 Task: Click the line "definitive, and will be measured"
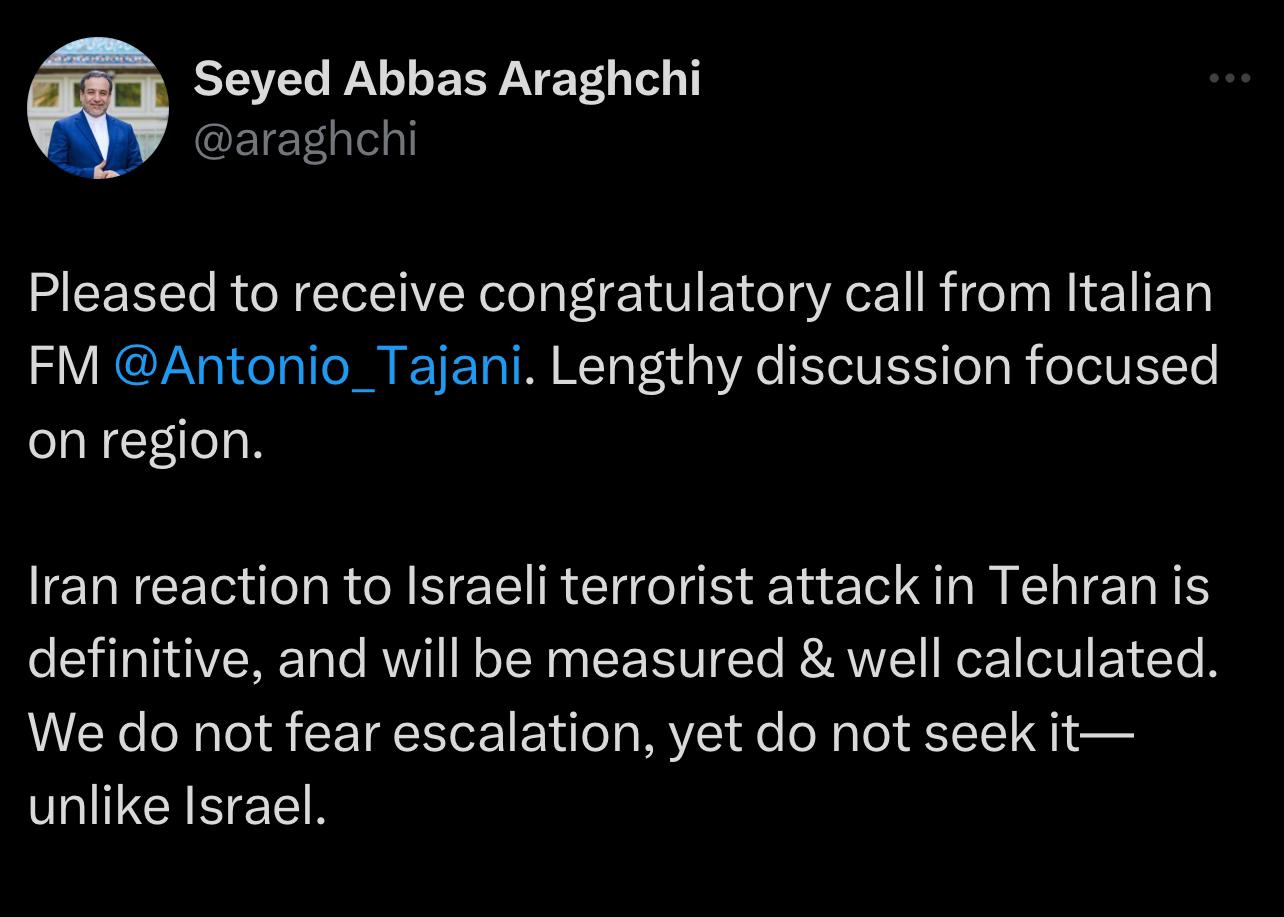click(x=623, y=660)
